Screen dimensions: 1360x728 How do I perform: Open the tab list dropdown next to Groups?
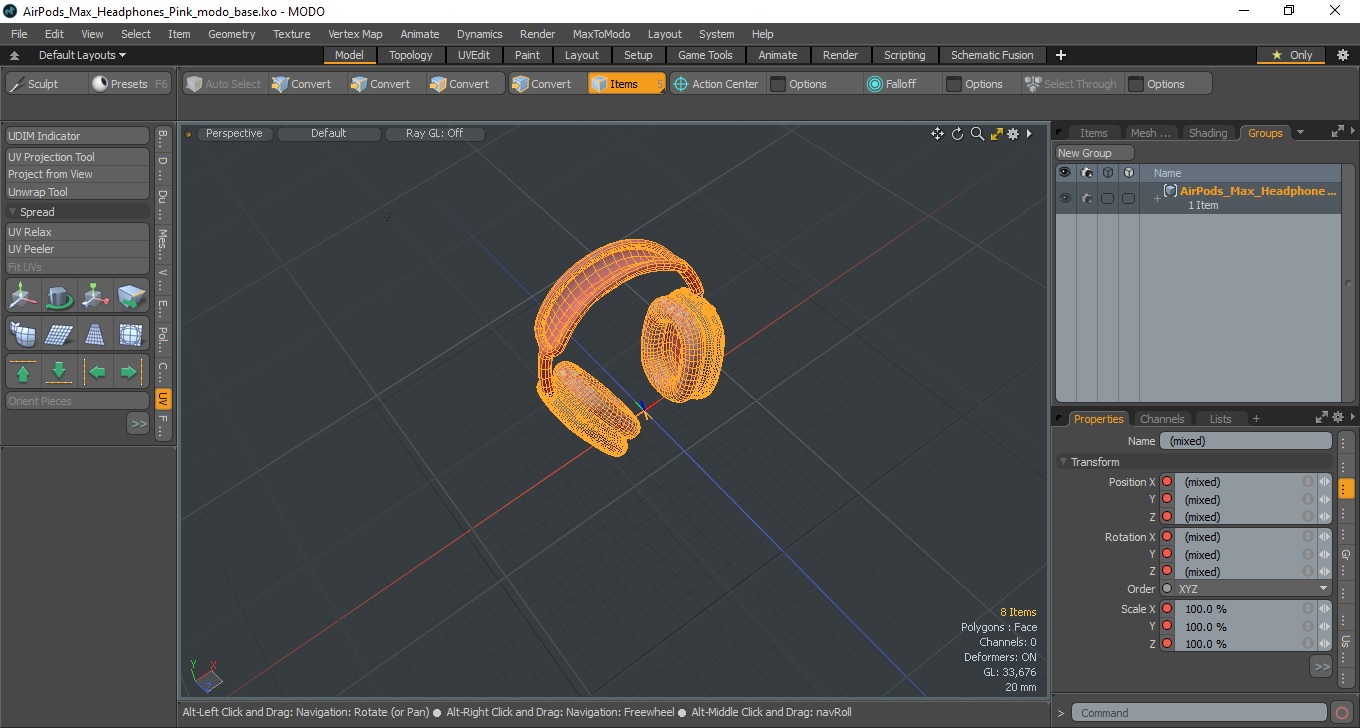(1300, 132)
